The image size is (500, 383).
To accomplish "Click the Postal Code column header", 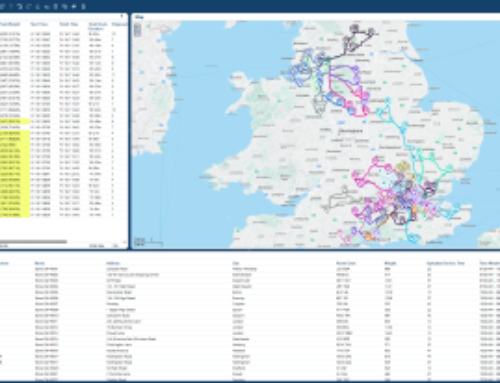I will pos(346,263).
